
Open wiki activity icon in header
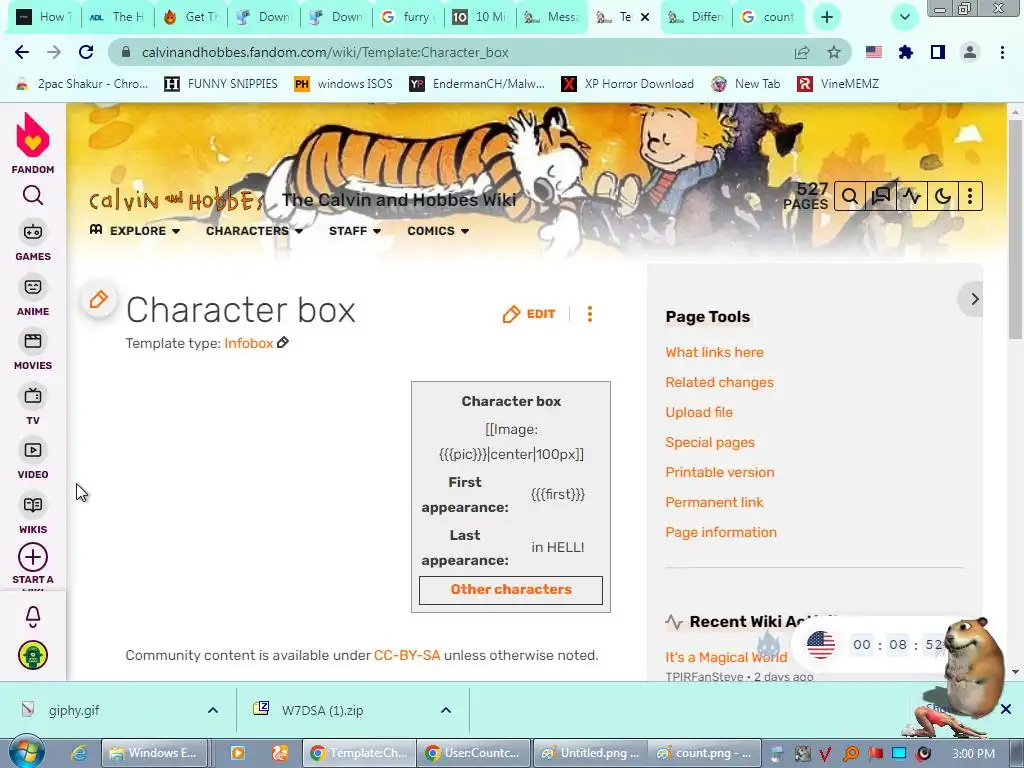(912, 196)
